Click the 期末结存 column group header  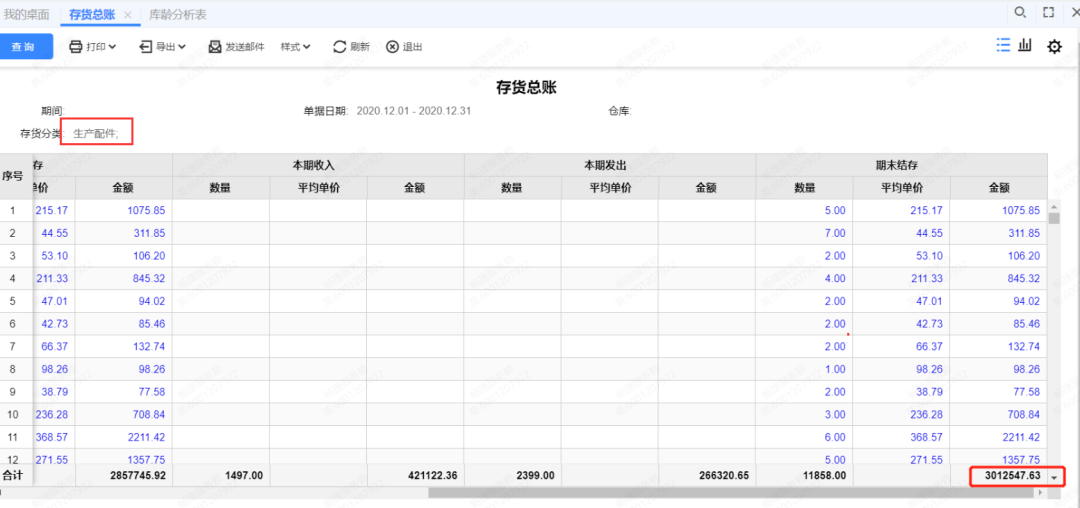click(904, 164)
